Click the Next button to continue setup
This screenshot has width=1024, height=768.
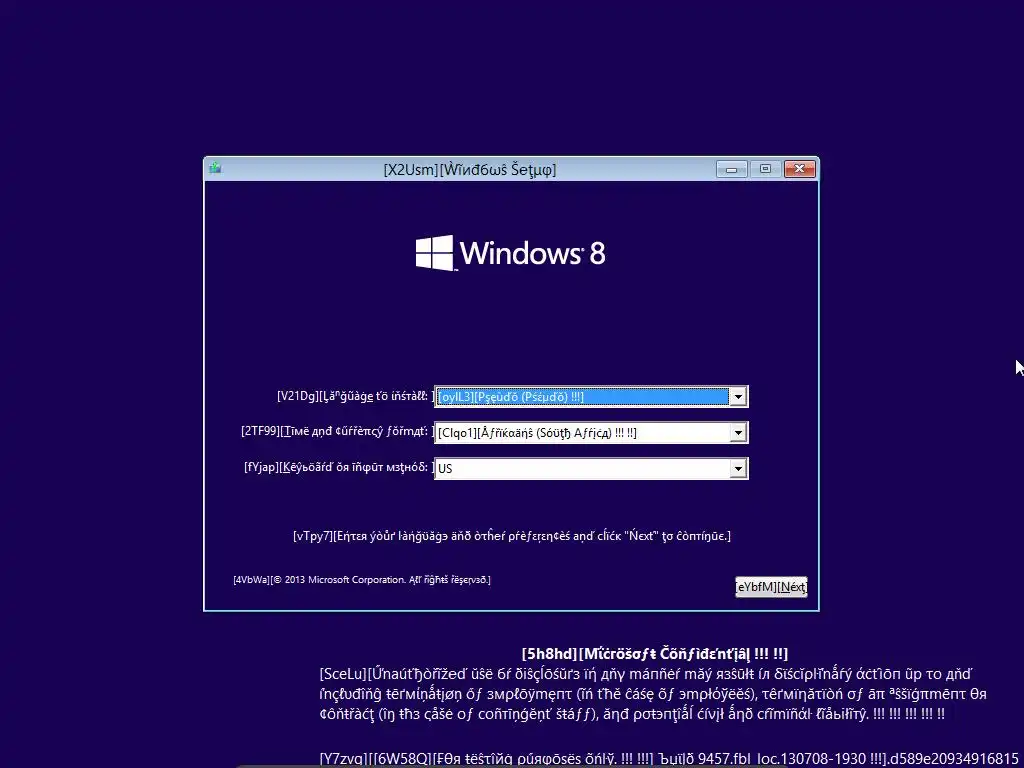[x=771, y=586]
